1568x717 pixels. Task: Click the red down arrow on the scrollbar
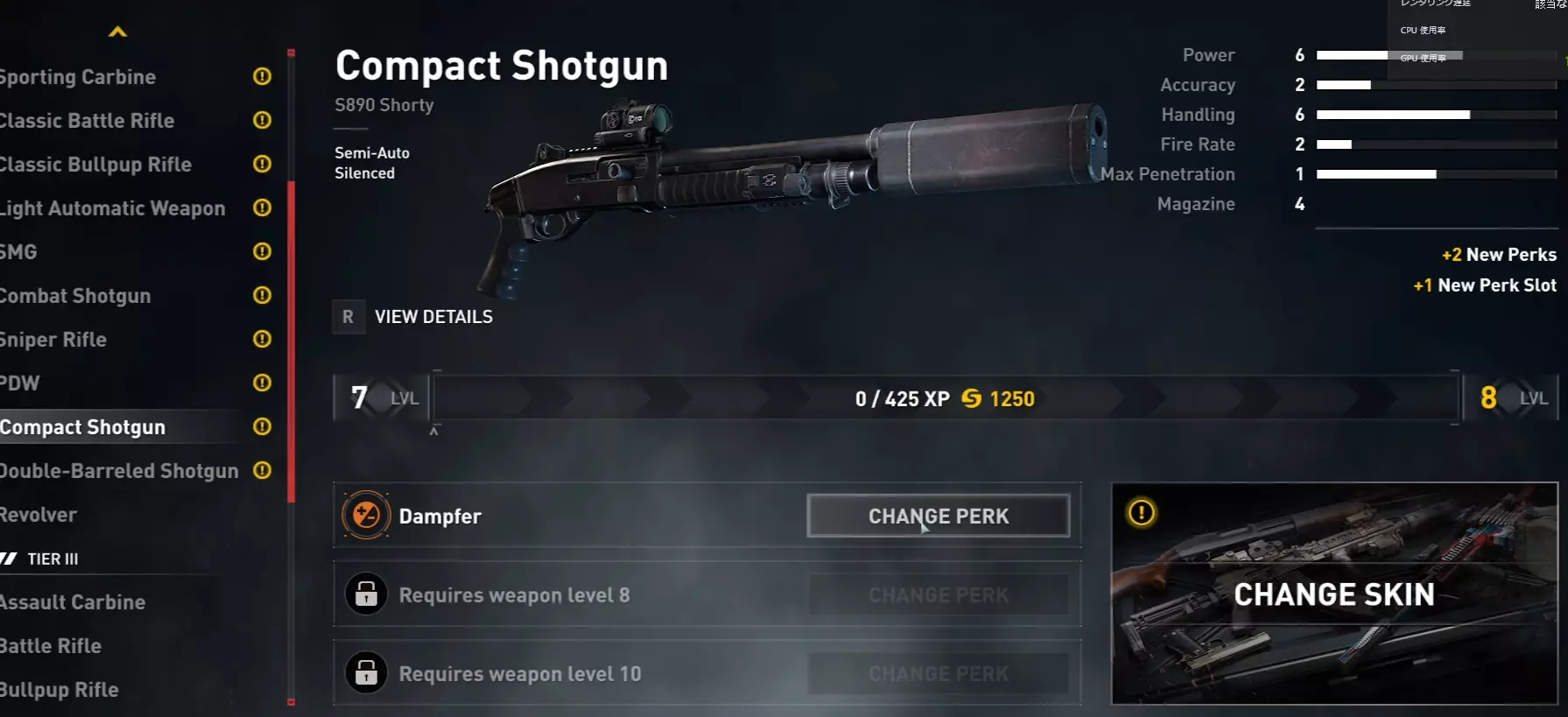[x=292, y=701]
